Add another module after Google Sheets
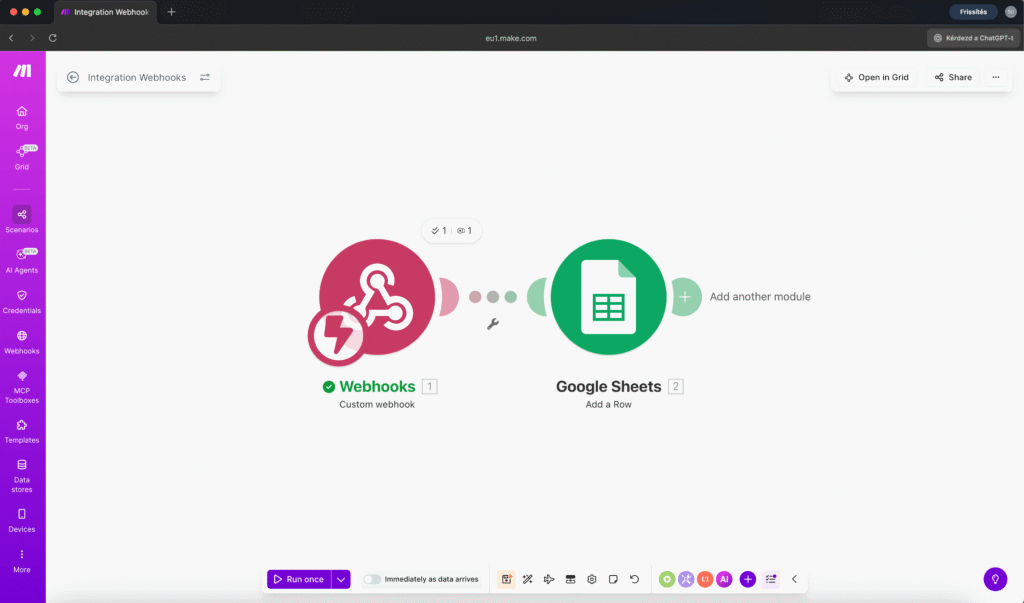Screen dimensions: 1024x603 pyautogui.click(x=686, y=296)
